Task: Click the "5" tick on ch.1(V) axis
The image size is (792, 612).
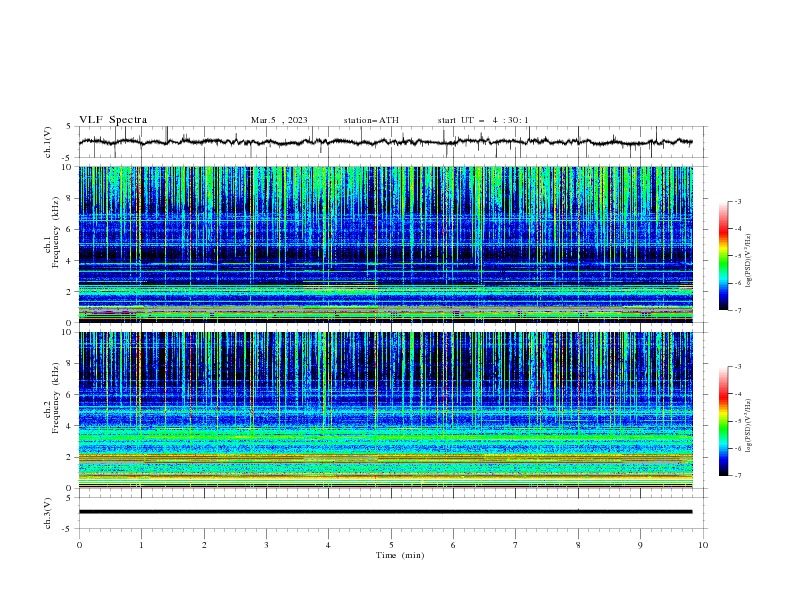Action: [x=69, y=127]
